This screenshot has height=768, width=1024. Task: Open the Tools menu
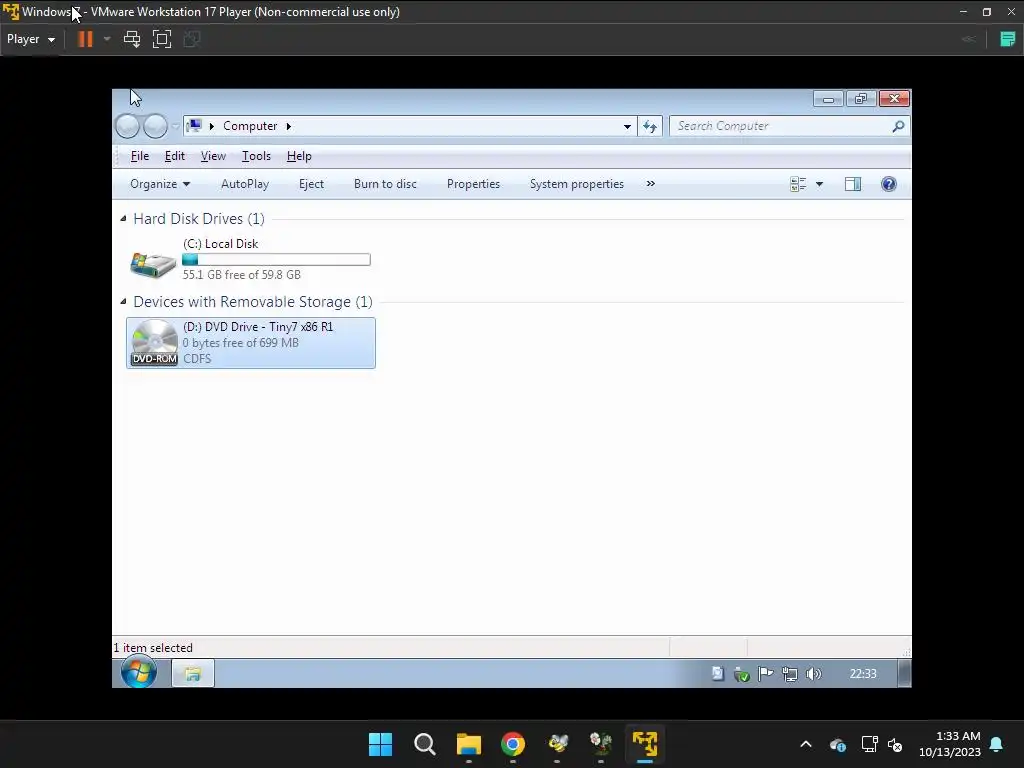pos(256,156)
